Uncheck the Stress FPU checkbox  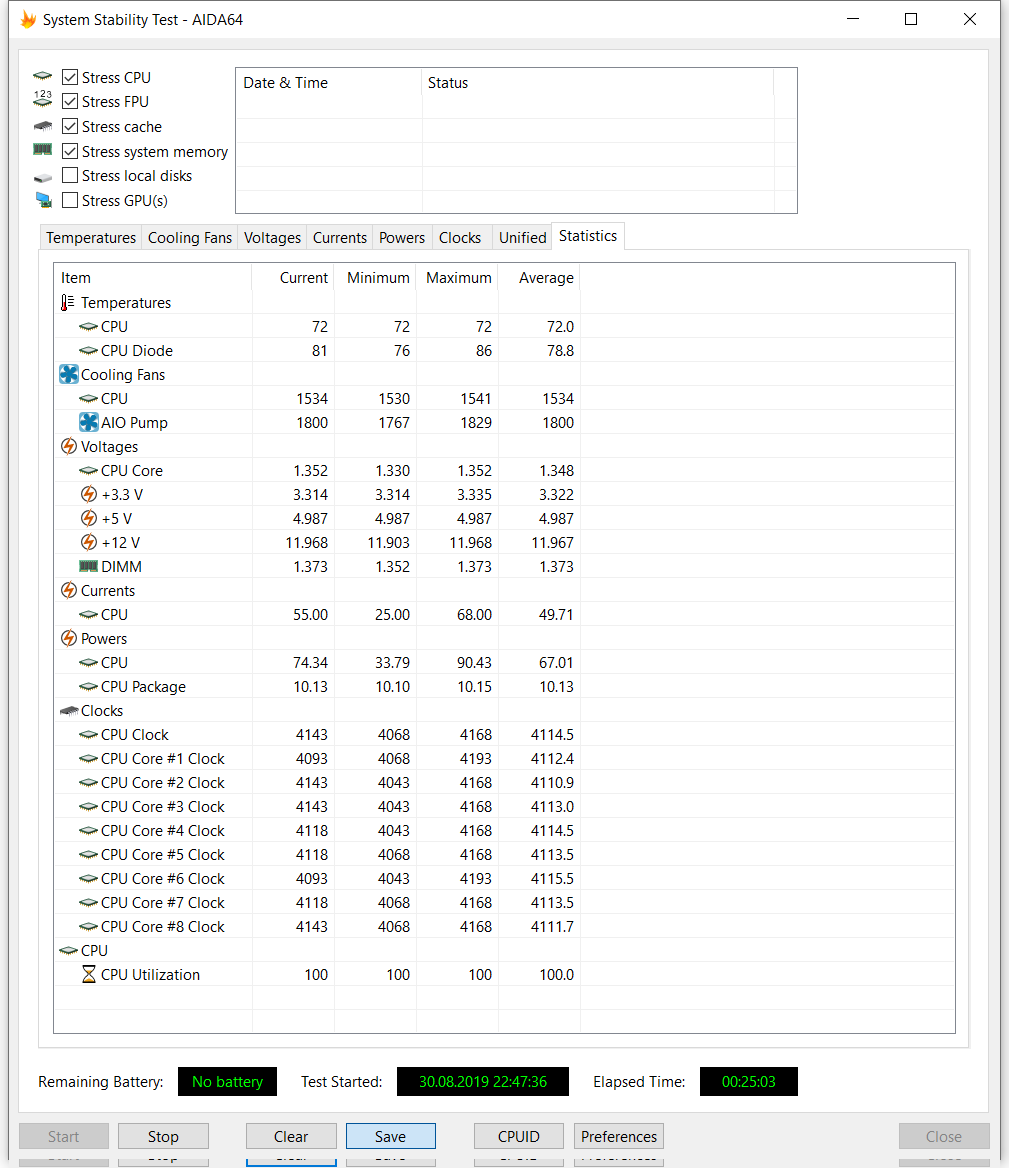pyautogui.click(x=70, y=101)
